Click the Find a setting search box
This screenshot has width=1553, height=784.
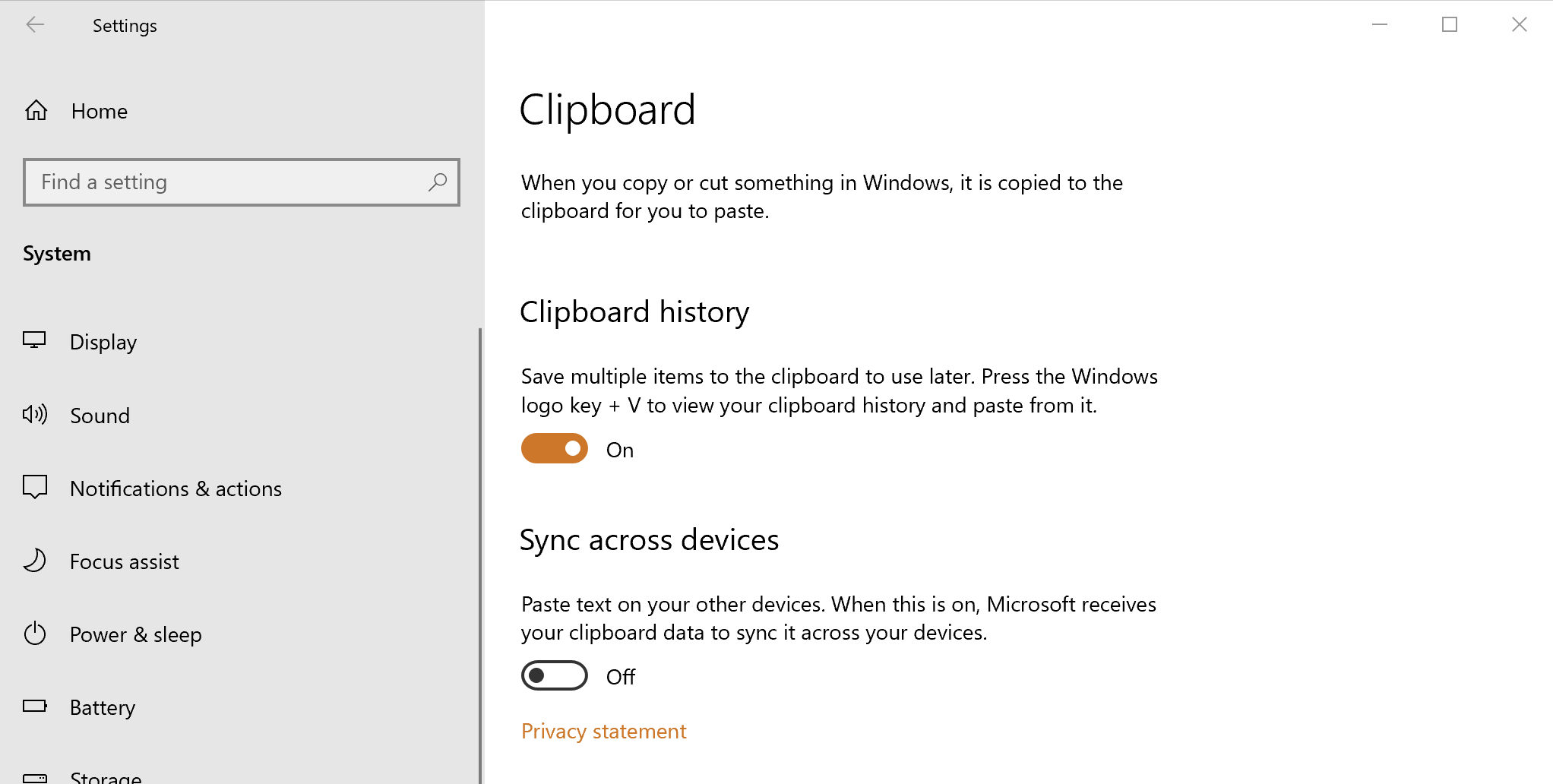click(228, 182)
